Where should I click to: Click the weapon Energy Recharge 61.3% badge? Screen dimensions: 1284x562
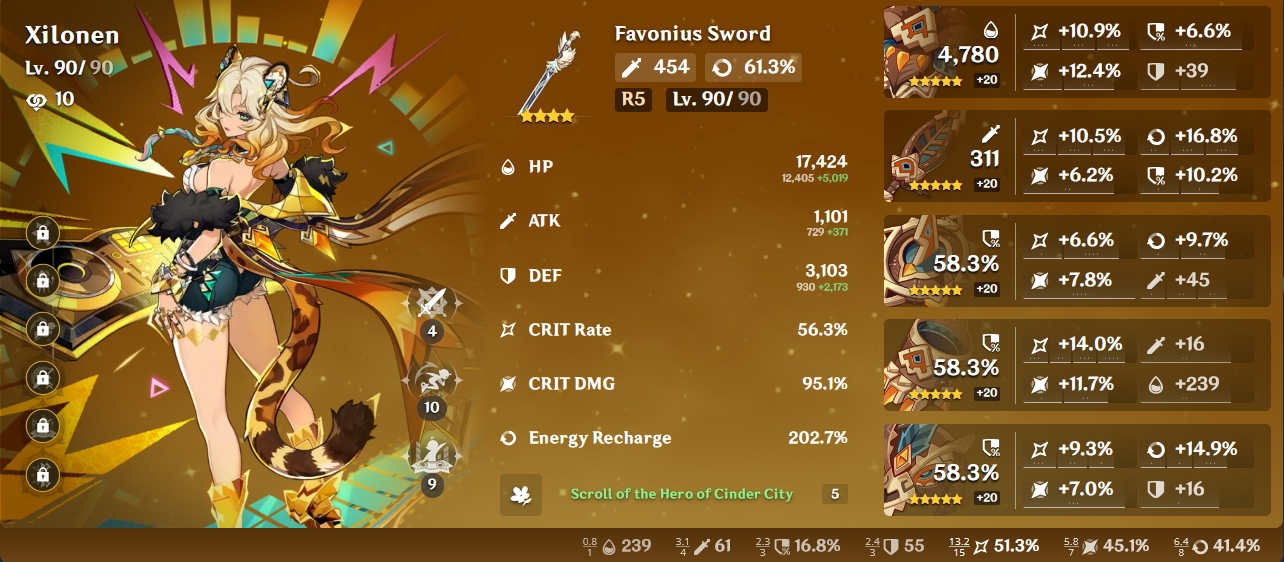coord(753,67)
